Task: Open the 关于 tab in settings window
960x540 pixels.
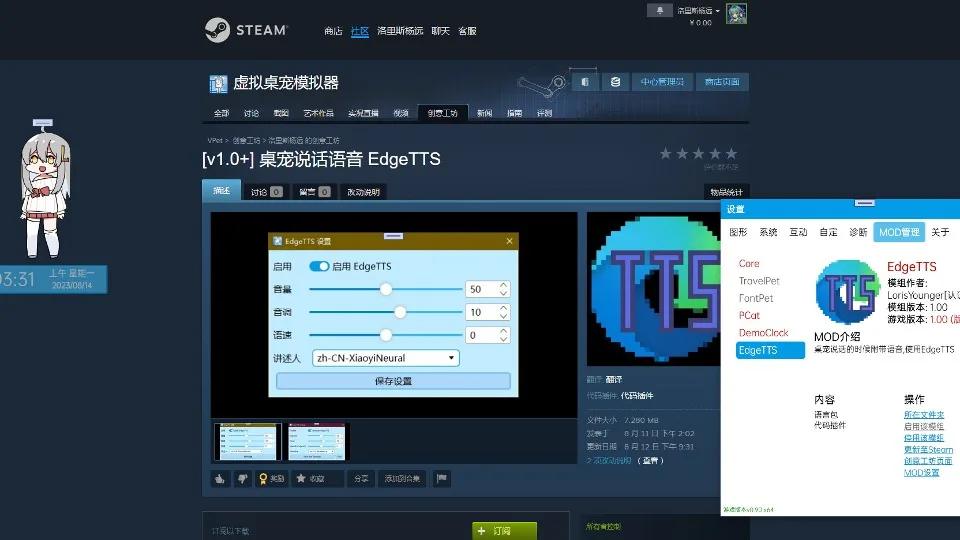Action: (940, 232)
